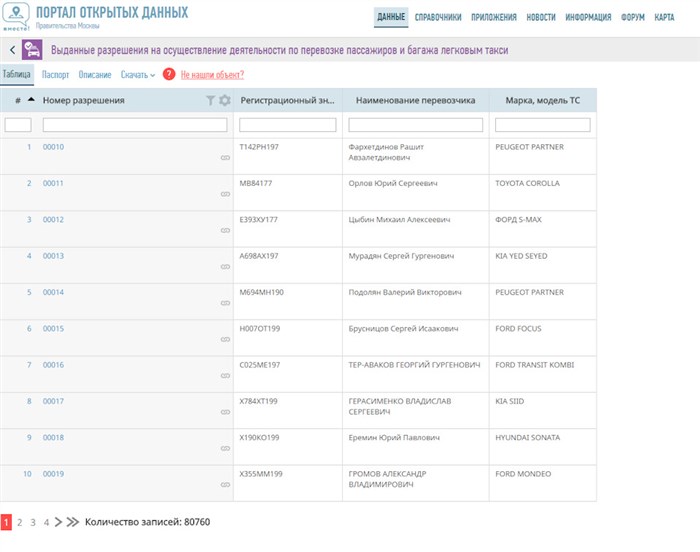The image size is (700, 552).
Task: Open the ДАННЫЕ menu item
Action: (391, 18)
